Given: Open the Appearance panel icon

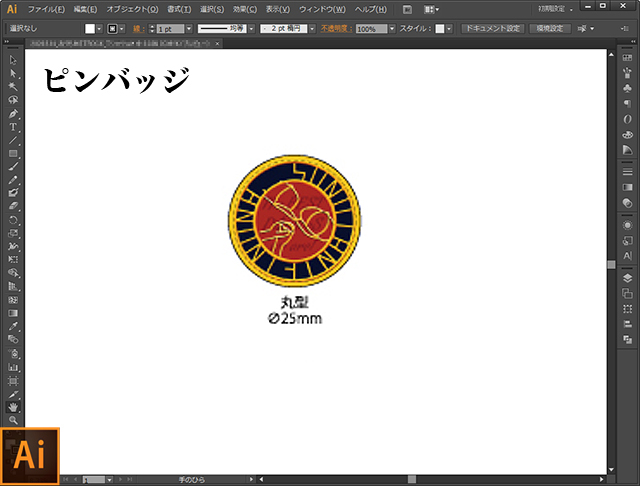Looking at the screenshot, I should coord(627,225).
